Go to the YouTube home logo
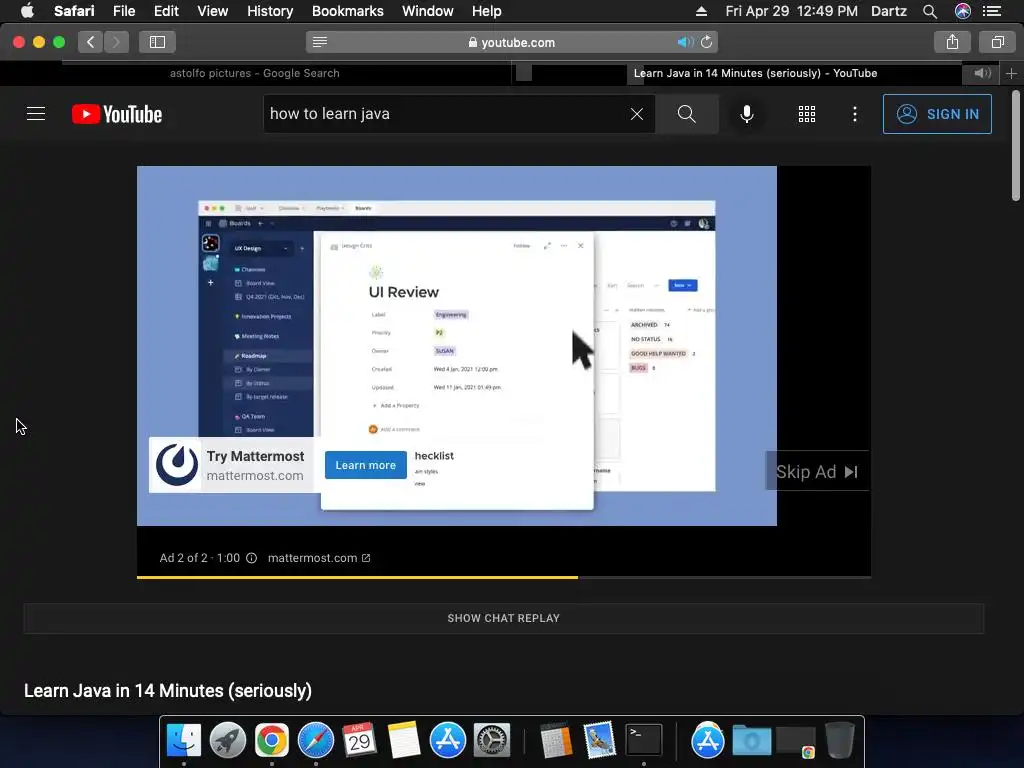 click(x=117, y=114)
